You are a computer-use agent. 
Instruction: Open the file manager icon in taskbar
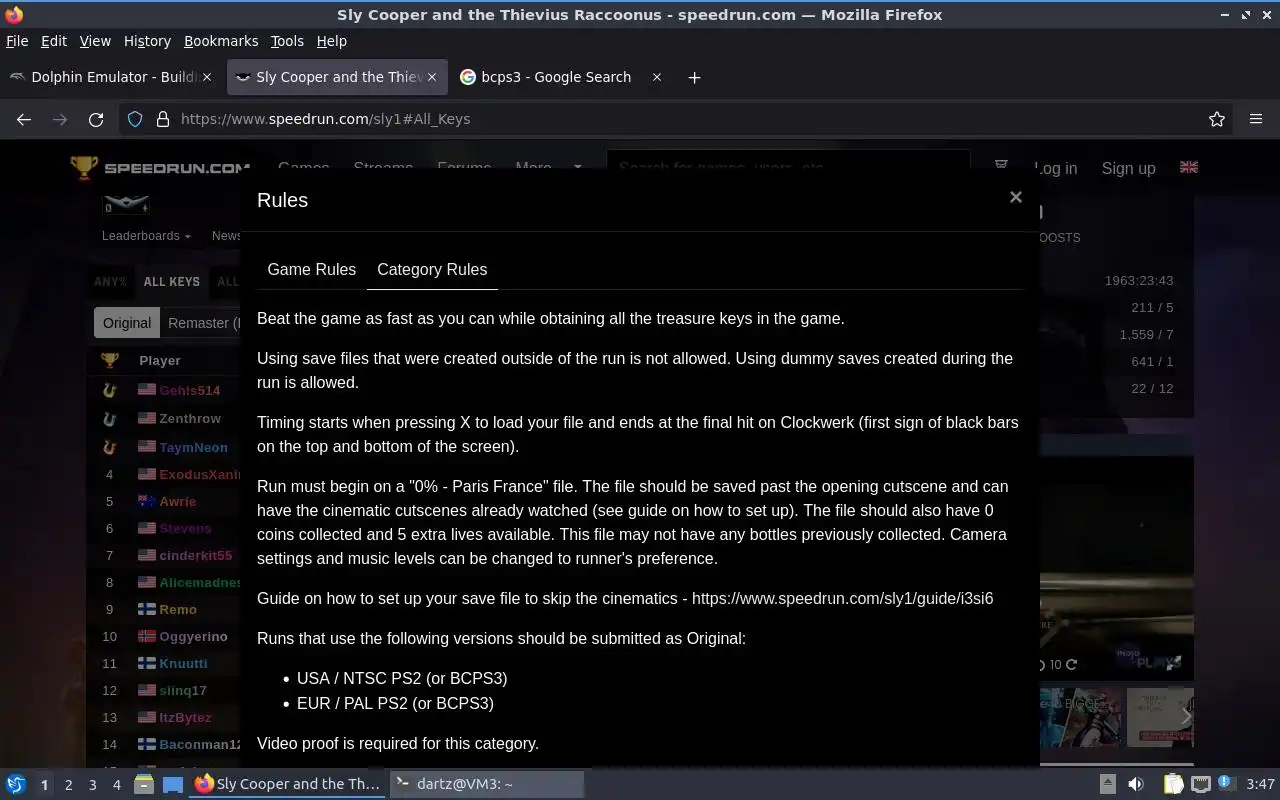click(144, 785)
